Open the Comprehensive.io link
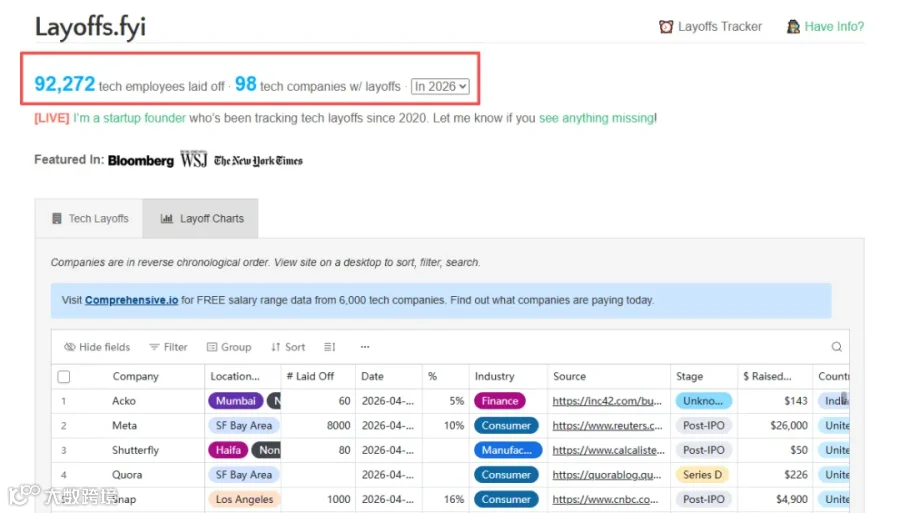Viewport: 900px width, 513px height. 131,300
